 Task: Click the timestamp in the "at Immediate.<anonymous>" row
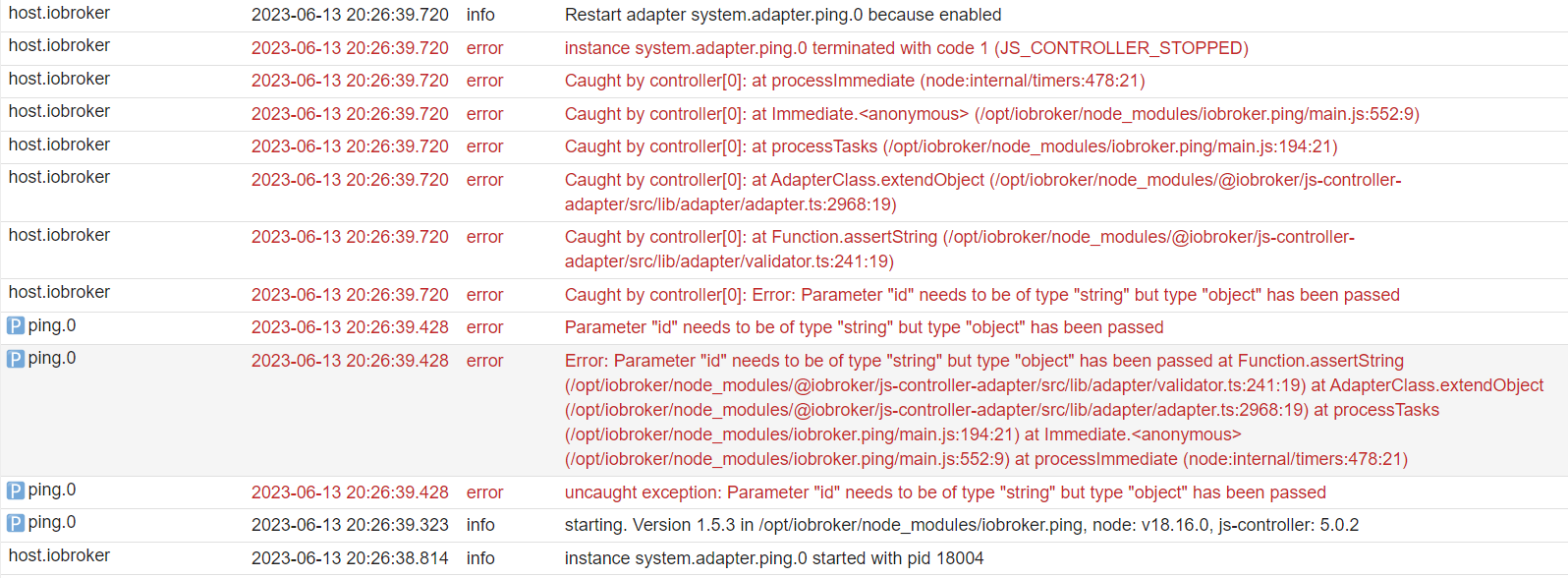[x=350, y=114]
